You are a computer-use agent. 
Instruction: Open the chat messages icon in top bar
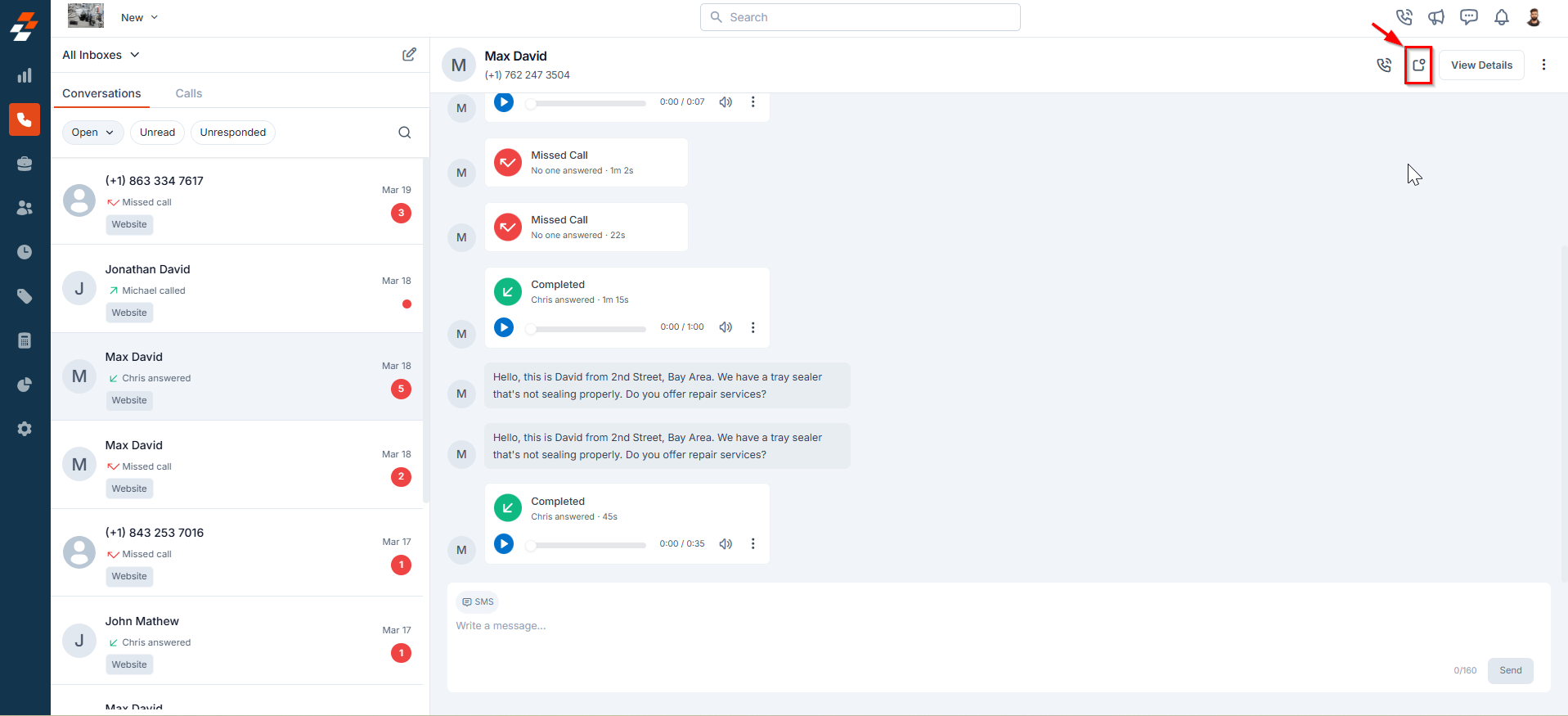[x=1469, y=17]
